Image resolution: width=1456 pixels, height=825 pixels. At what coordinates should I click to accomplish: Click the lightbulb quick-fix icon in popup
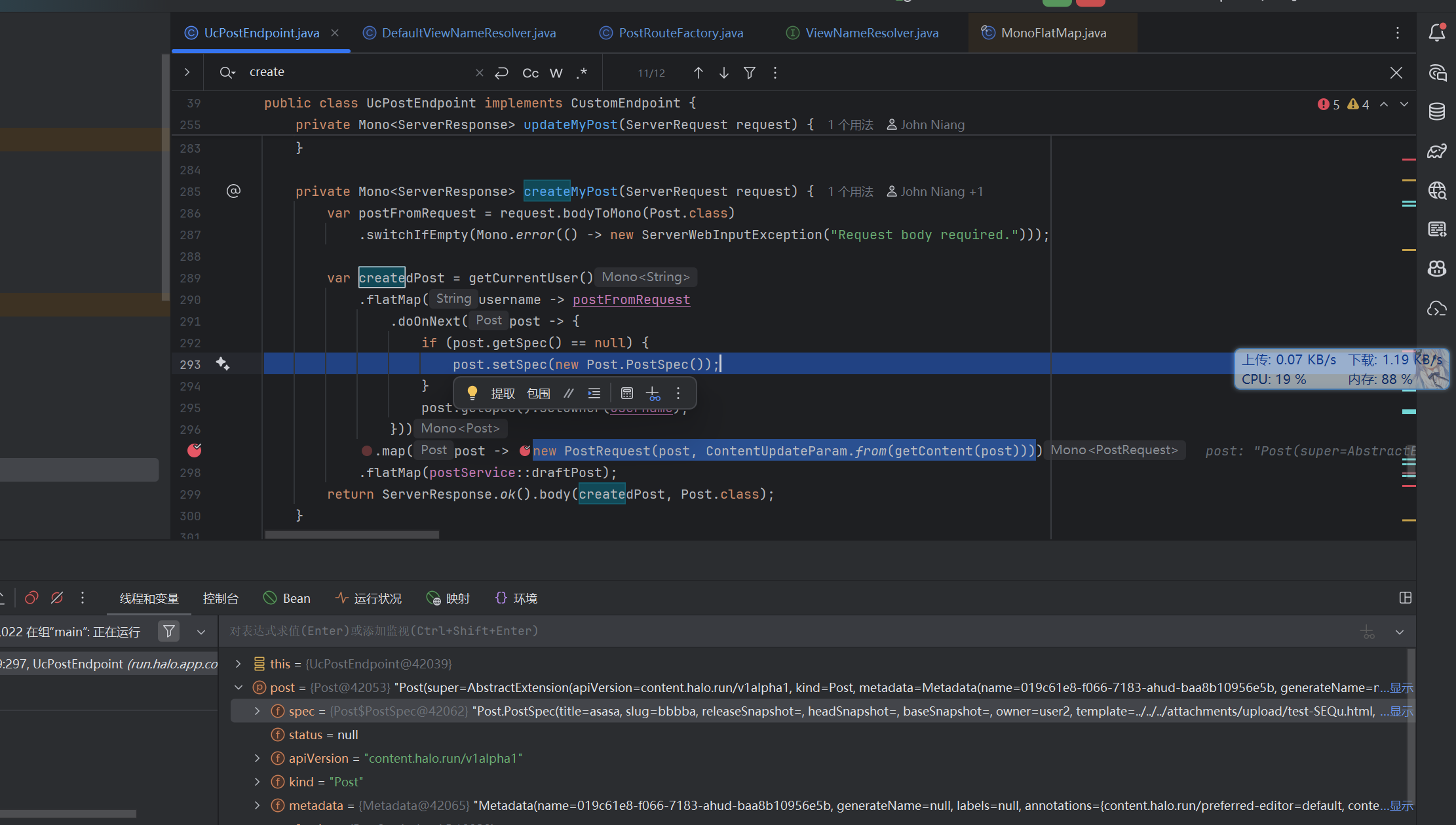tap(472, 393)
